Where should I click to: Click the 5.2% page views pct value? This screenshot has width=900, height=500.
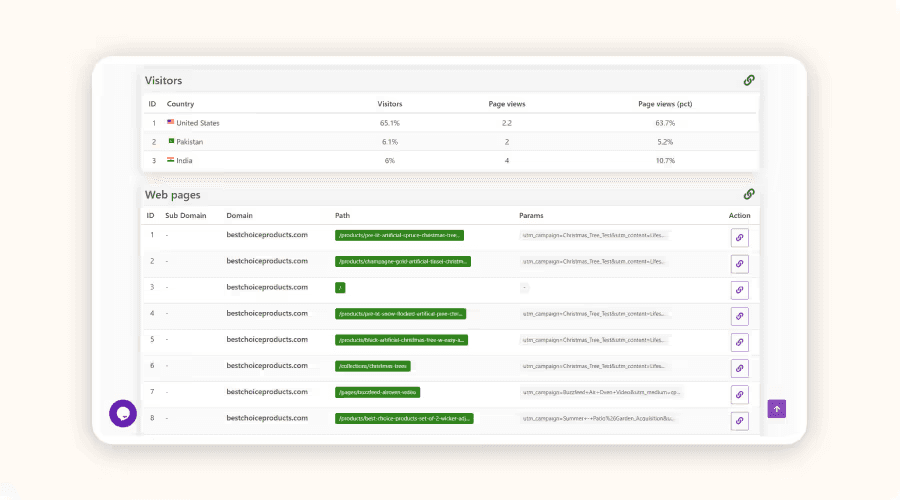click(x=665, y=142)
